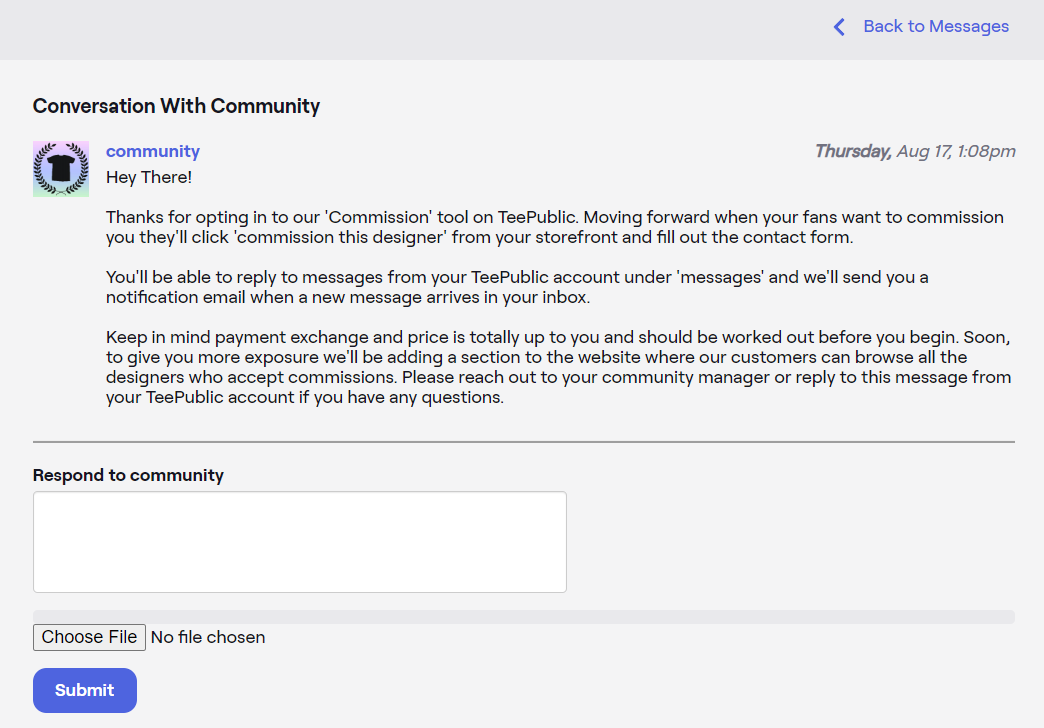Click the Choose File button

click(89, 637)
